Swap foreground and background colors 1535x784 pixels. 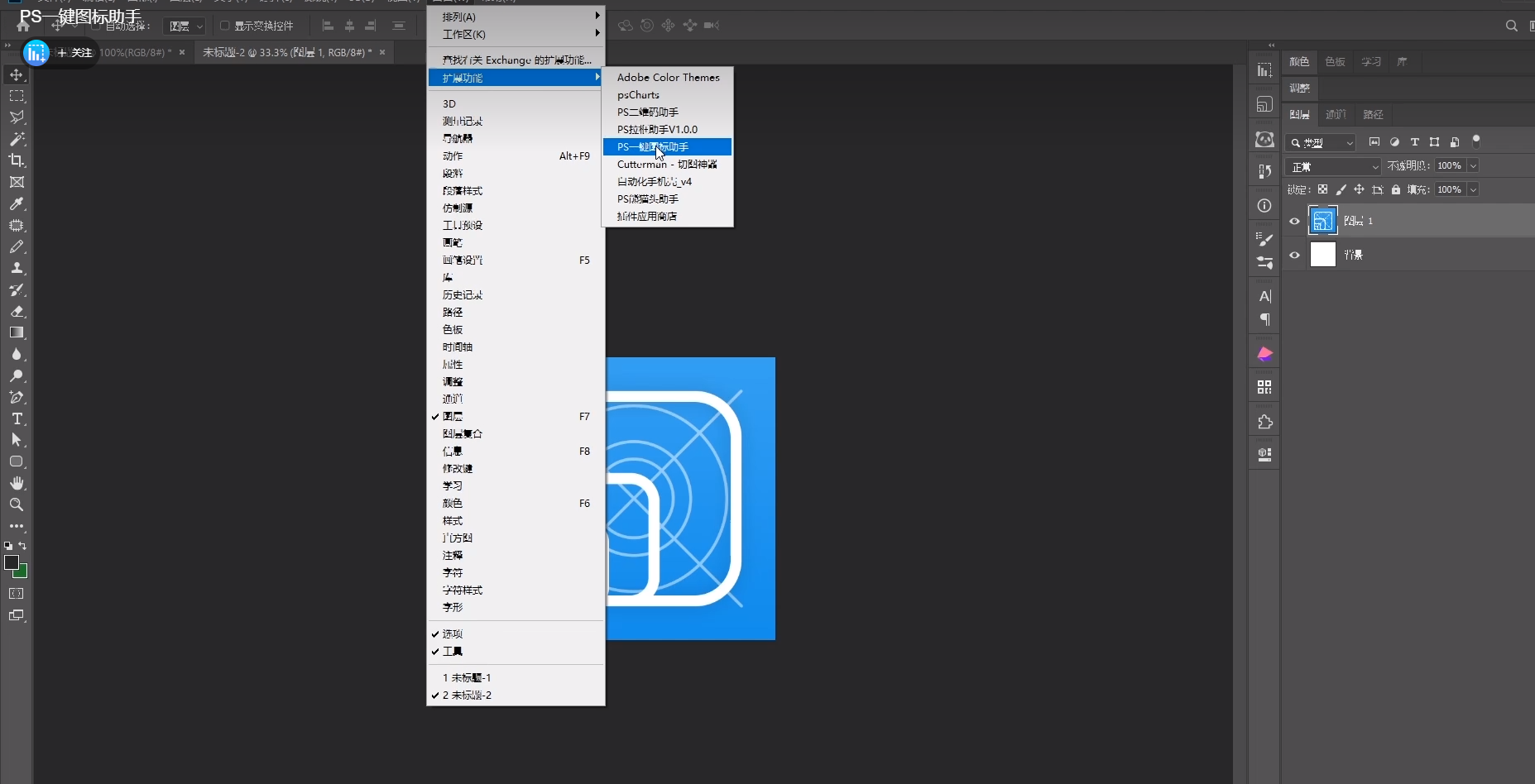point(22,546)
